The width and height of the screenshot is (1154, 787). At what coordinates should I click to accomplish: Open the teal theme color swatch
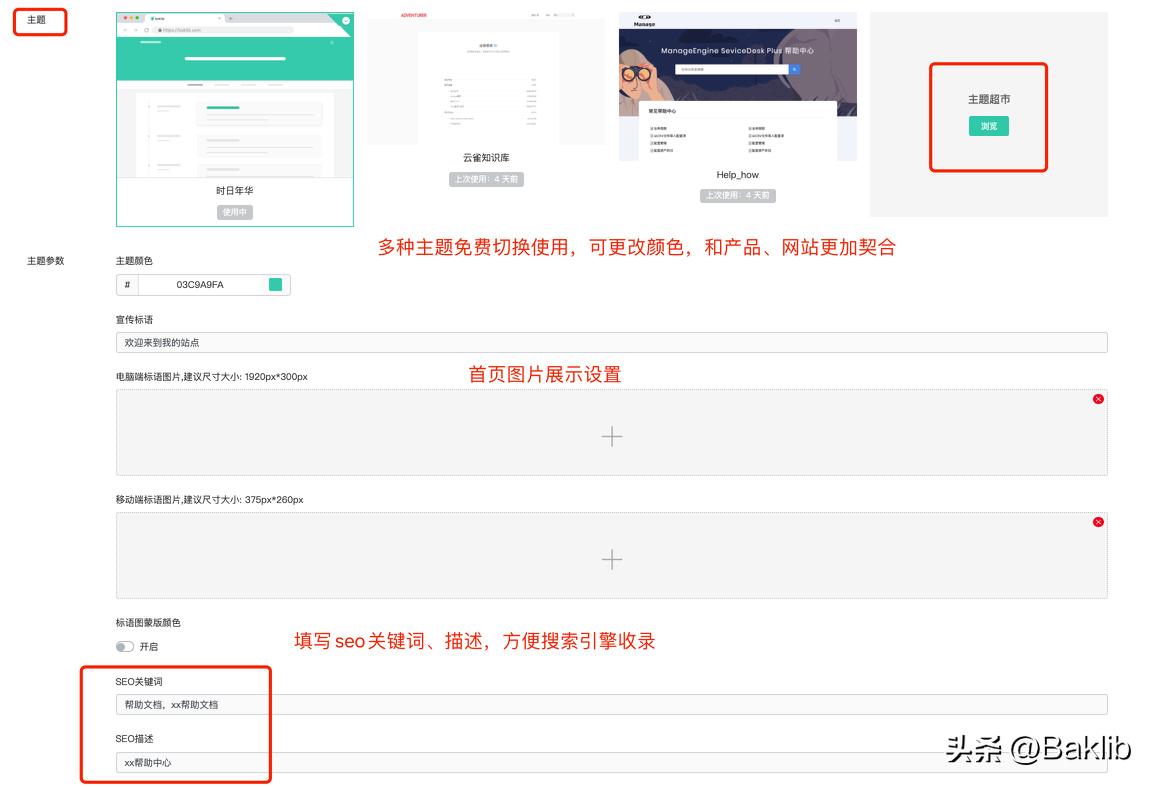tap(276, 284)
